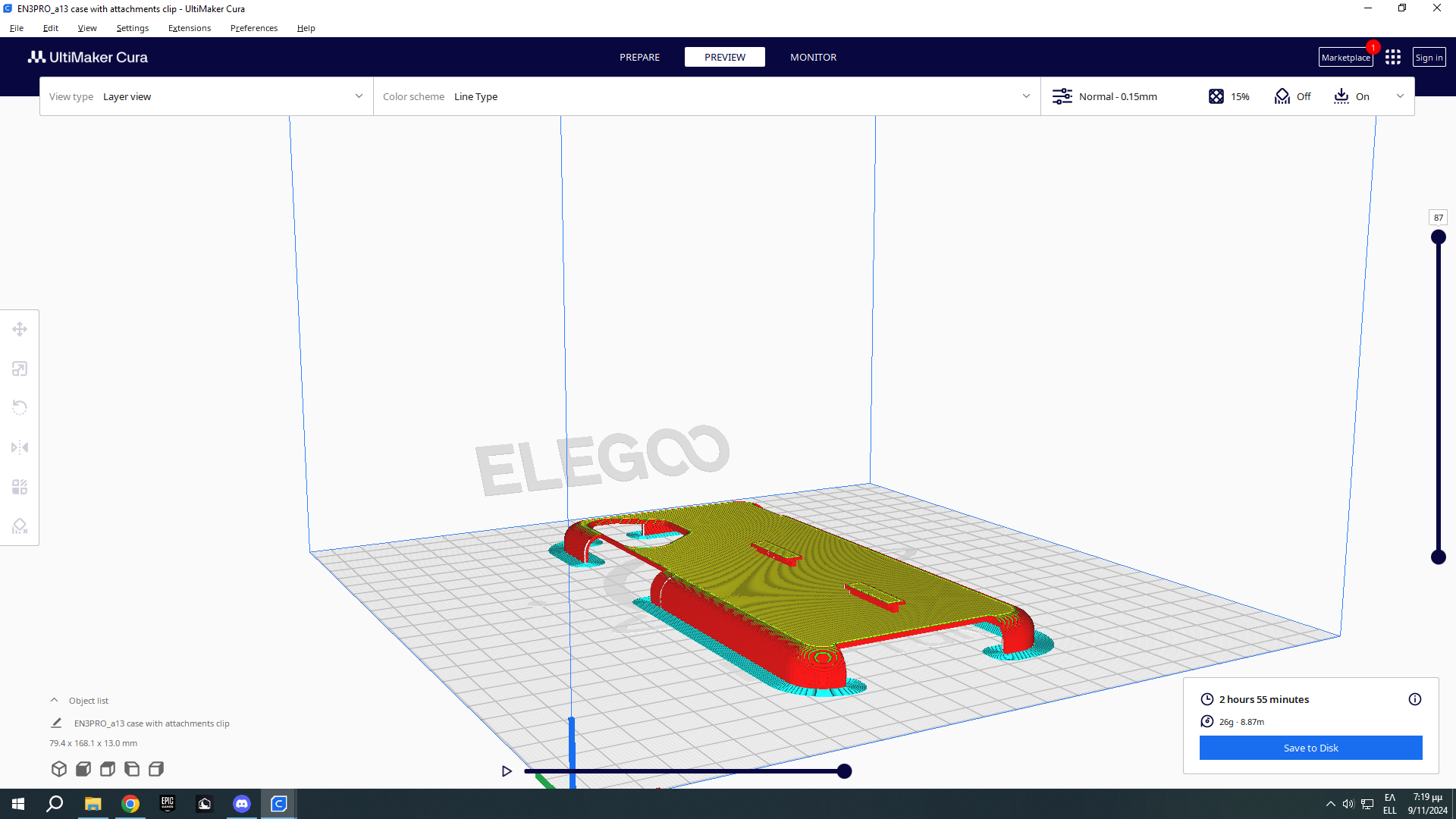Switch to right side view camera icon
This screenshot has height=819, width=1456.
156,769
